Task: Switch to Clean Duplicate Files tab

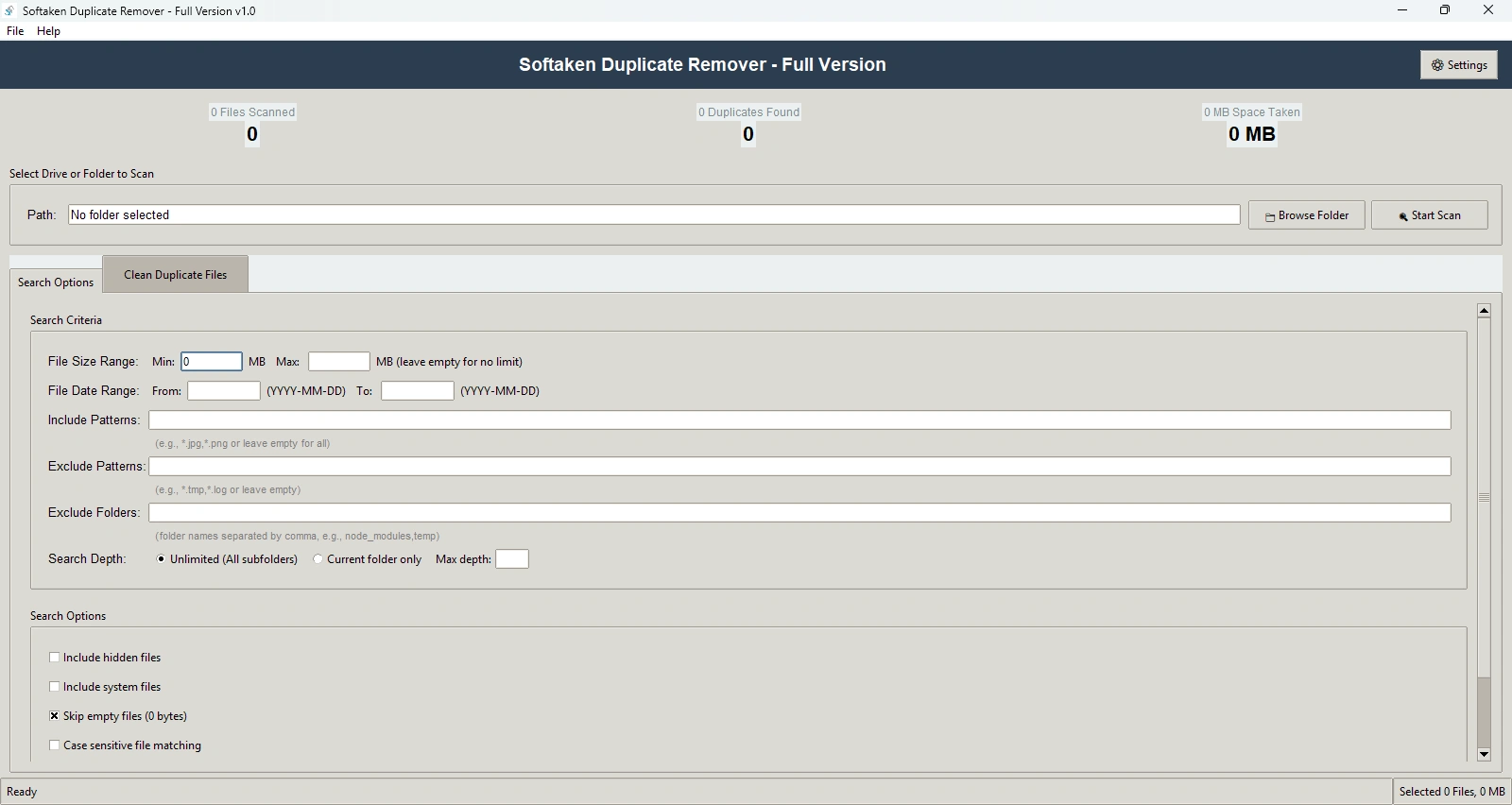Action: [175, 275]
